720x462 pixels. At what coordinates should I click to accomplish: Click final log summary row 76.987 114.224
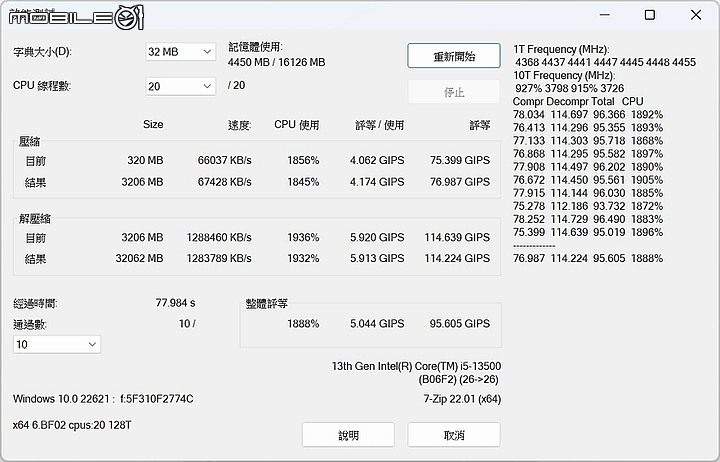click(x=588, y=259)
